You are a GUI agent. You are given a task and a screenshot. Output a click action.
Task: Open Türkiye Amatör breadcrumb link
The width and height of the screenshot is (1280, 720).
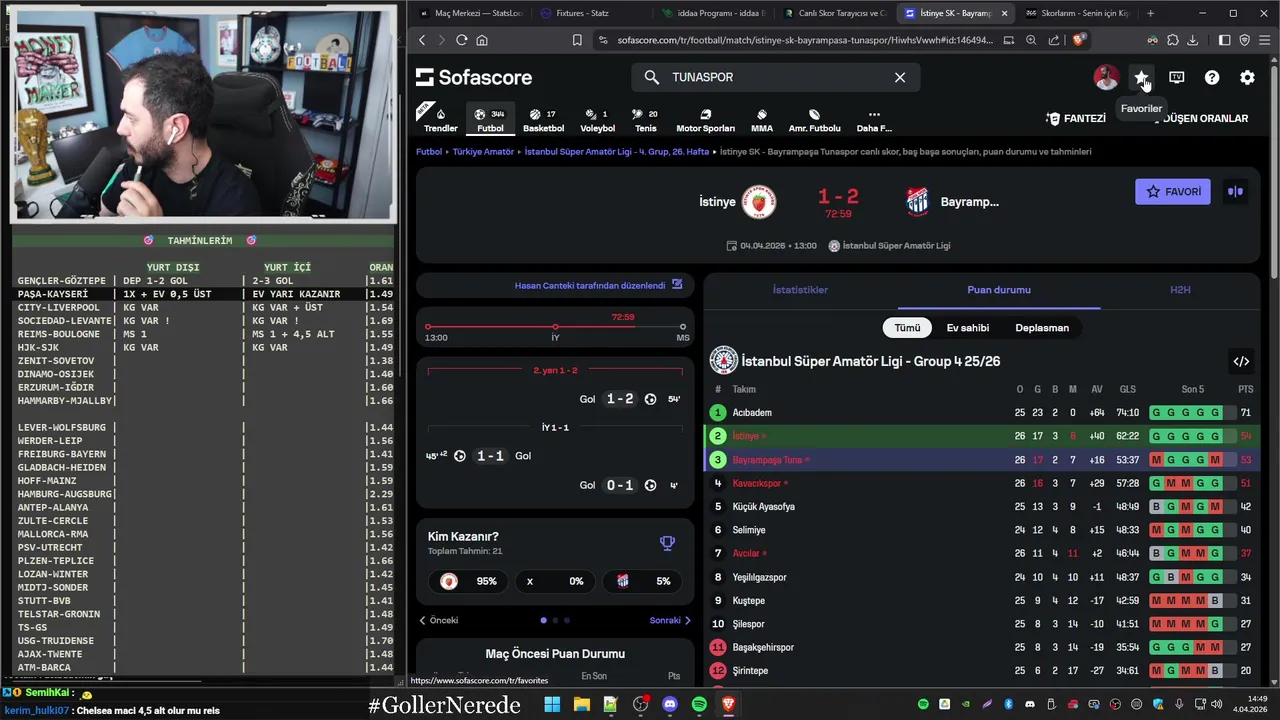coord(483,152)
